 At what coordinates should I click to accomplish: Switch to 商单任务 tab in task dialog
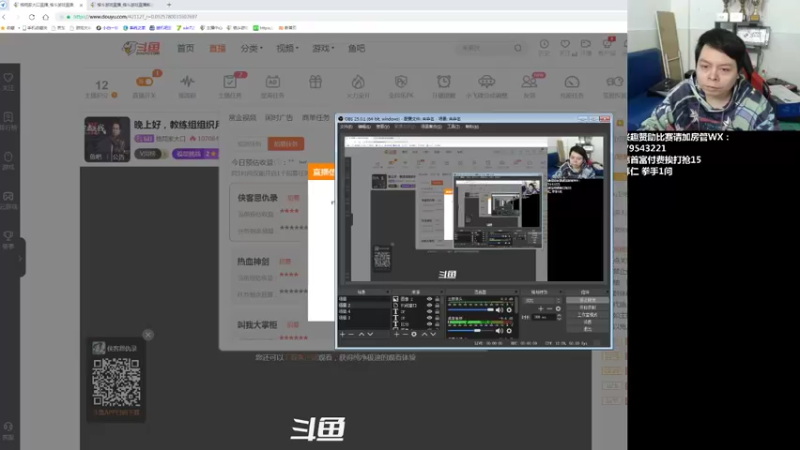pyautogui.click(x=316, y=118)
